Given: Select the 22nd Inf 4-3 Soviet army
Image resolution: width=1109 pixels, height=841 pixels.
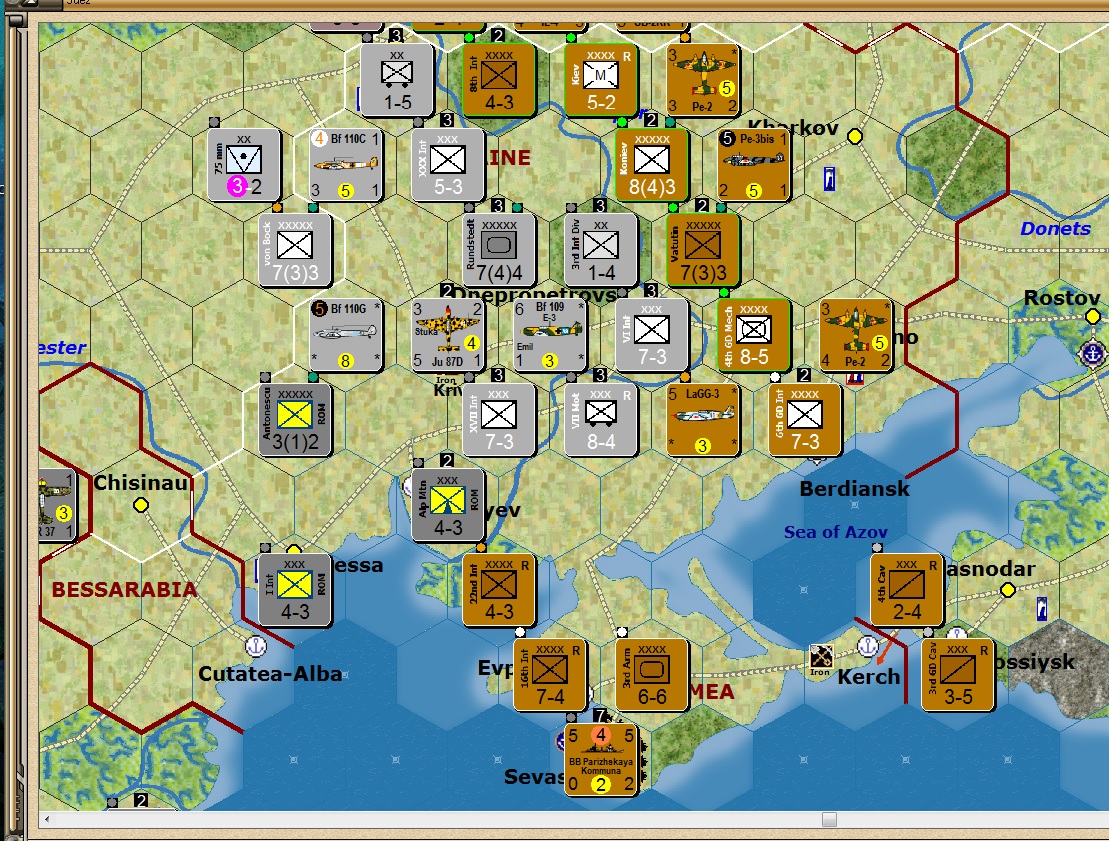Looking at the screenshot, I should click(499, 590).
